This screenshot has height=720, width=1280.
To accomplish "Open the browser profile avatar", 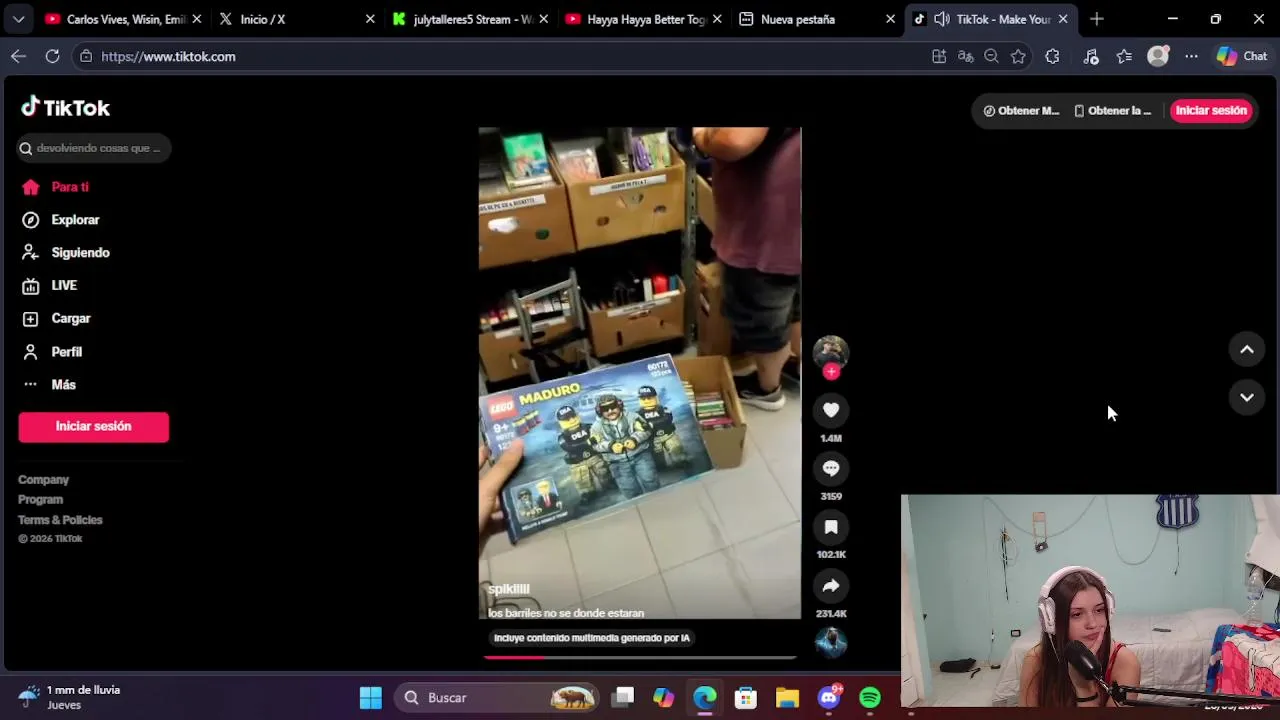I will 1158,57.
